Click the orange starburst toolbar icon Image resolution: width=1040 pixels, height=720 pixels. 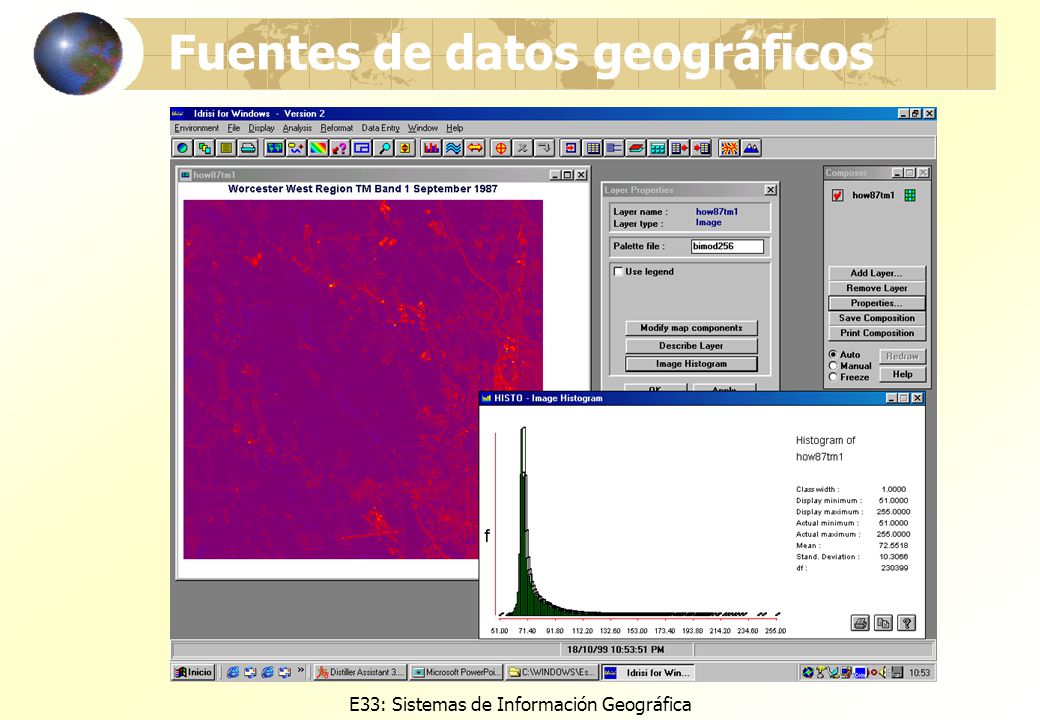729,148
